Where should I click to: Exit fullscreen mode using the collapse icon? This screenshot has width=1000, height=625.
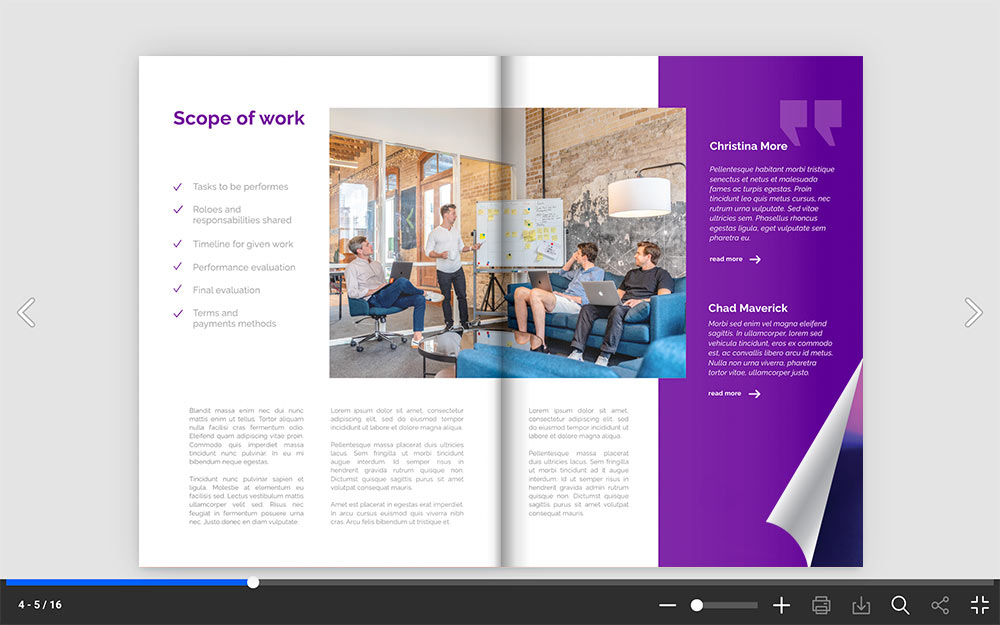(x=979, y=605)
